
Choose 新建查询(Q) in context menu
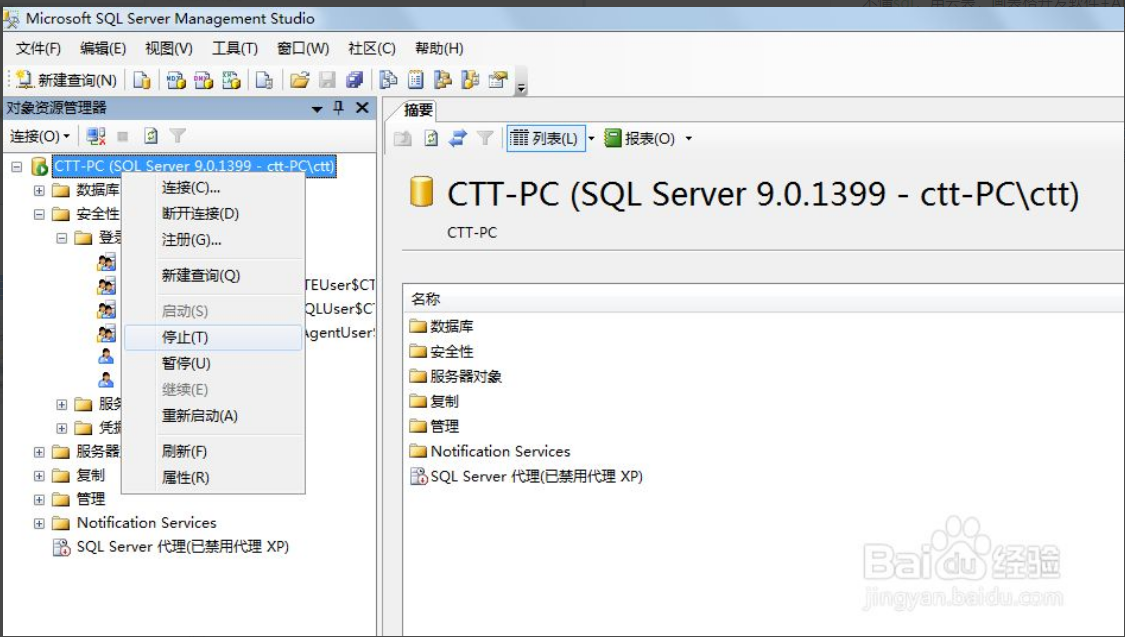[x=213, y=275]
